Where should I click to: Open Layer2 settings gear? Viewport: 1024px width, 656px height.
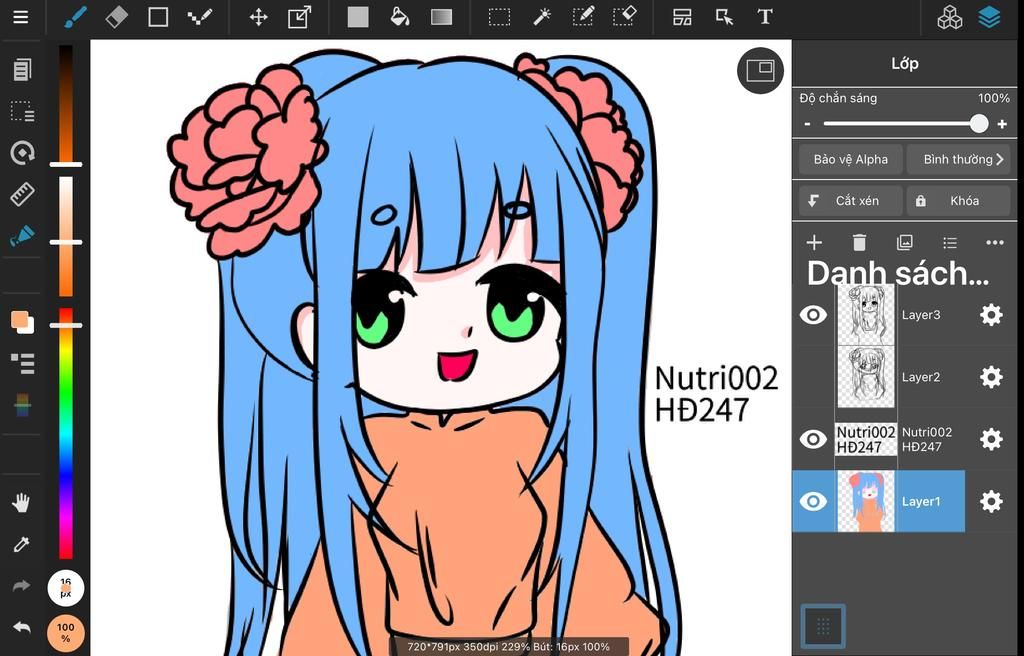point(991,377)
